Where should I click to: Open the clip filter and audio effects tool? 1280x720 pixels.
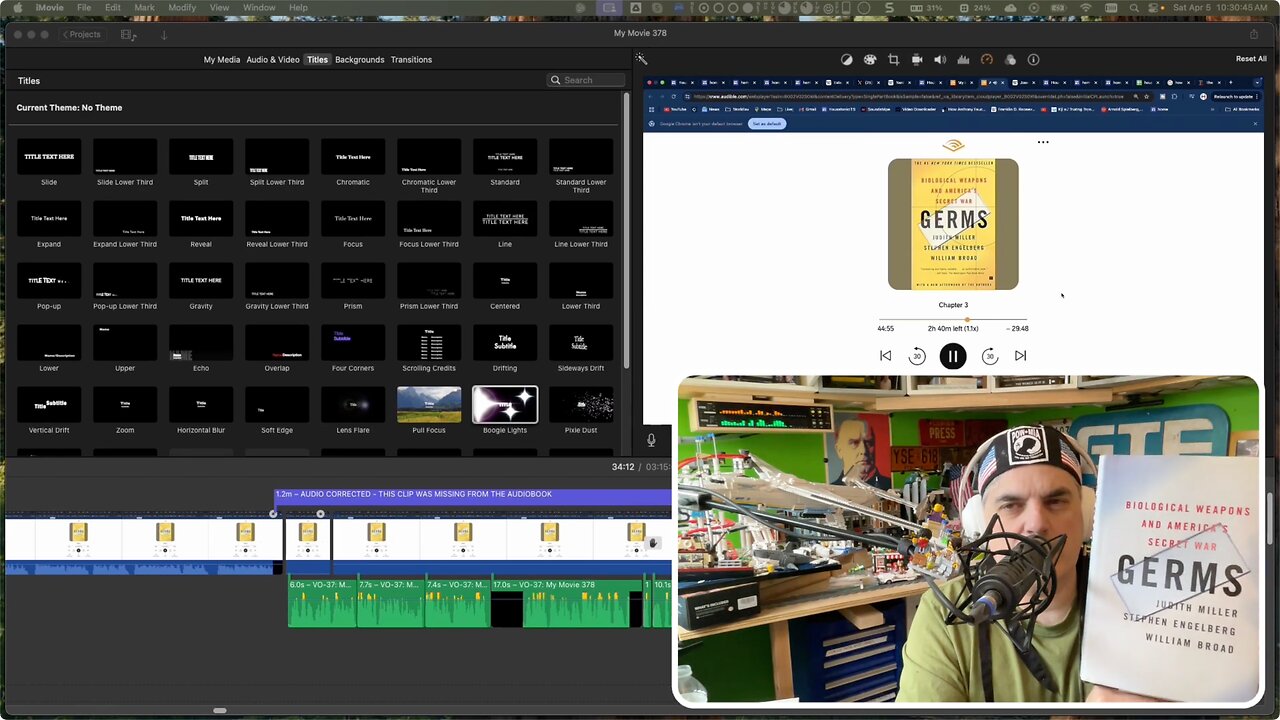pyautogui.click(x=1010, y=59)
